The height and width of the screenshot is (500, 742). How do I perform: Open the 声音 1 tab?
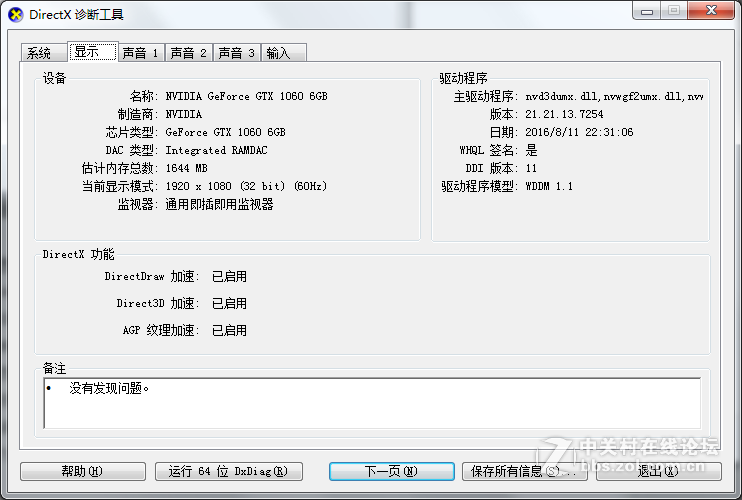click(141, 53)
